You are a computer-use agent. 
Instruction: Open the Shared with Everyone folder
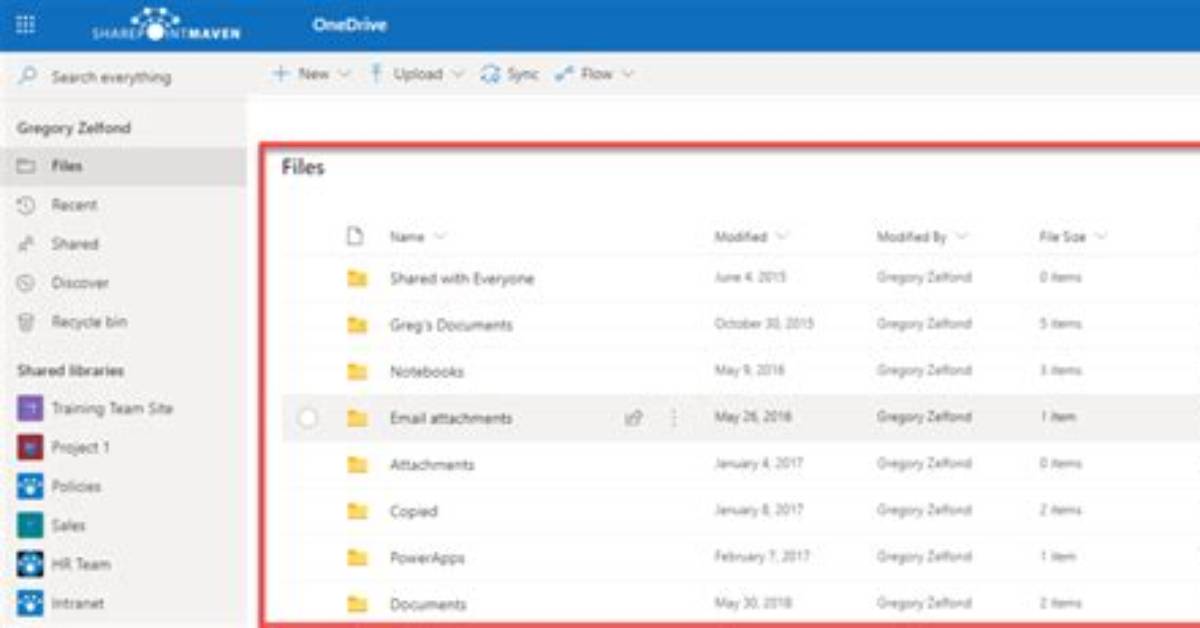click(x=462, y=278)
